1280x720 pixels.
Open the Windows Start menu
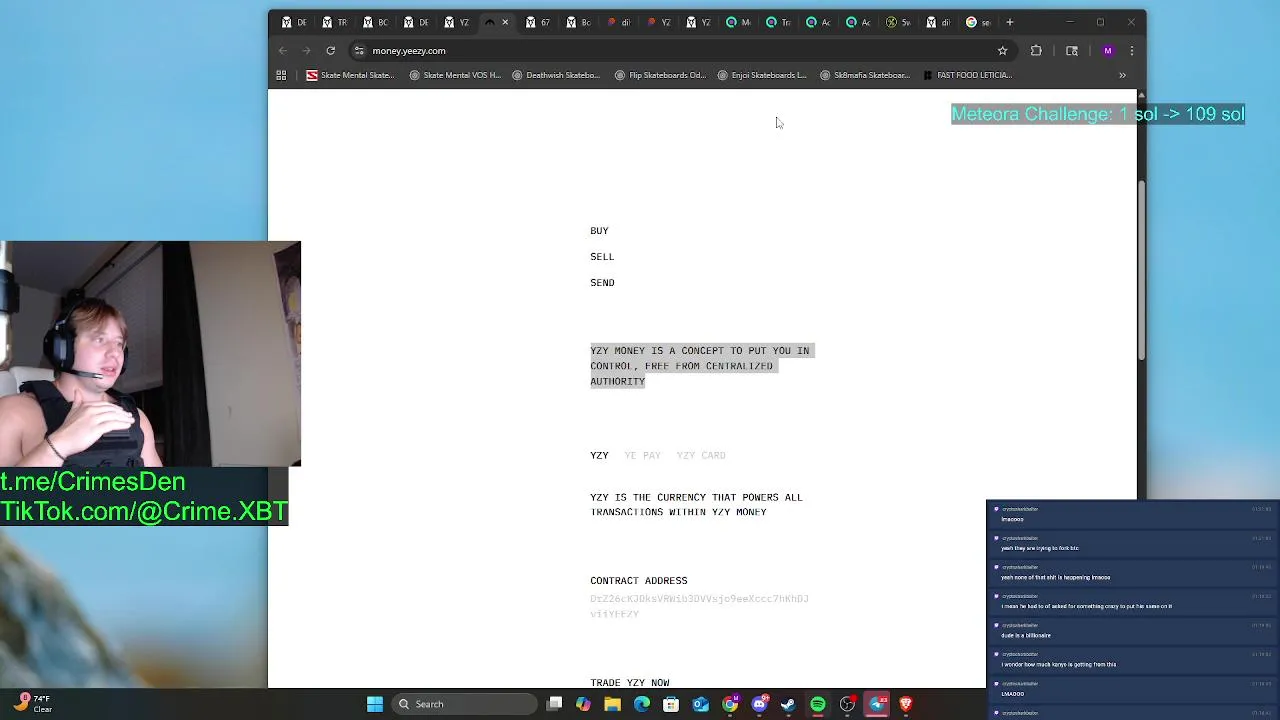click(x=375, y=704)
